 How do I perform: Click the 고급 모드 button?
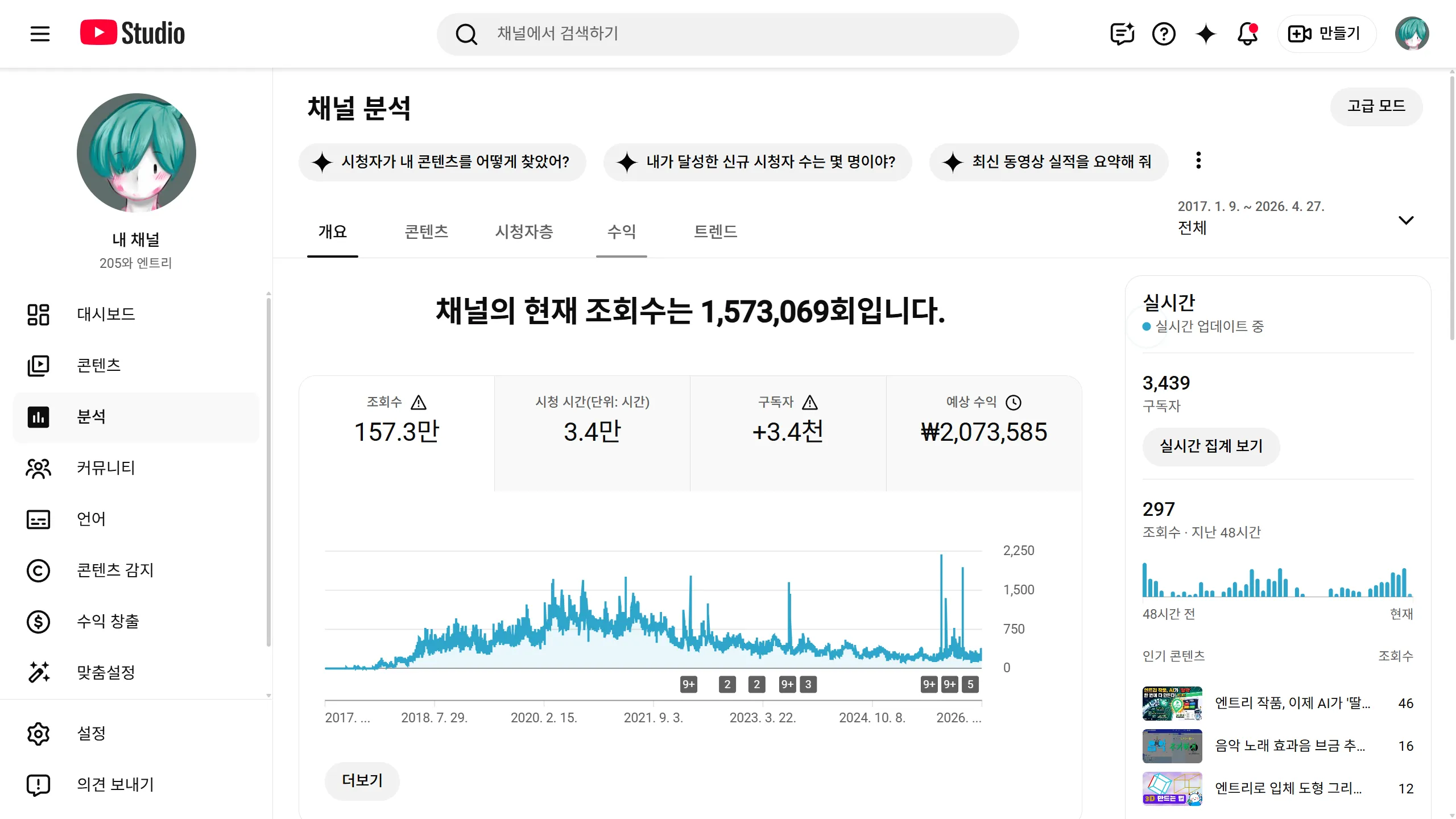(1376, 106)
